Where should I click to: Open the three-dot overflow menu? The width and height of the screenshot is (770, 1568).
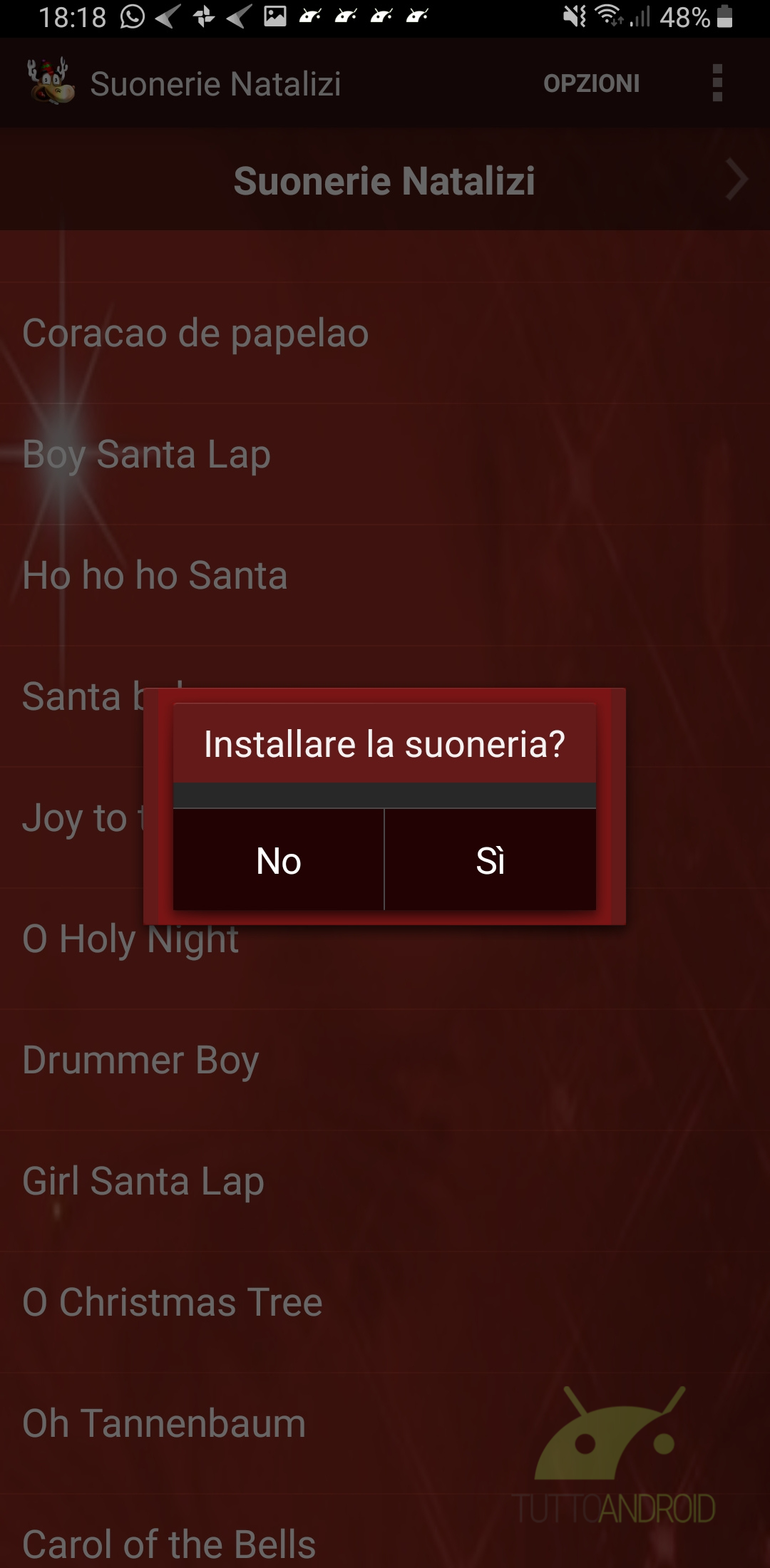coord(717,83)
